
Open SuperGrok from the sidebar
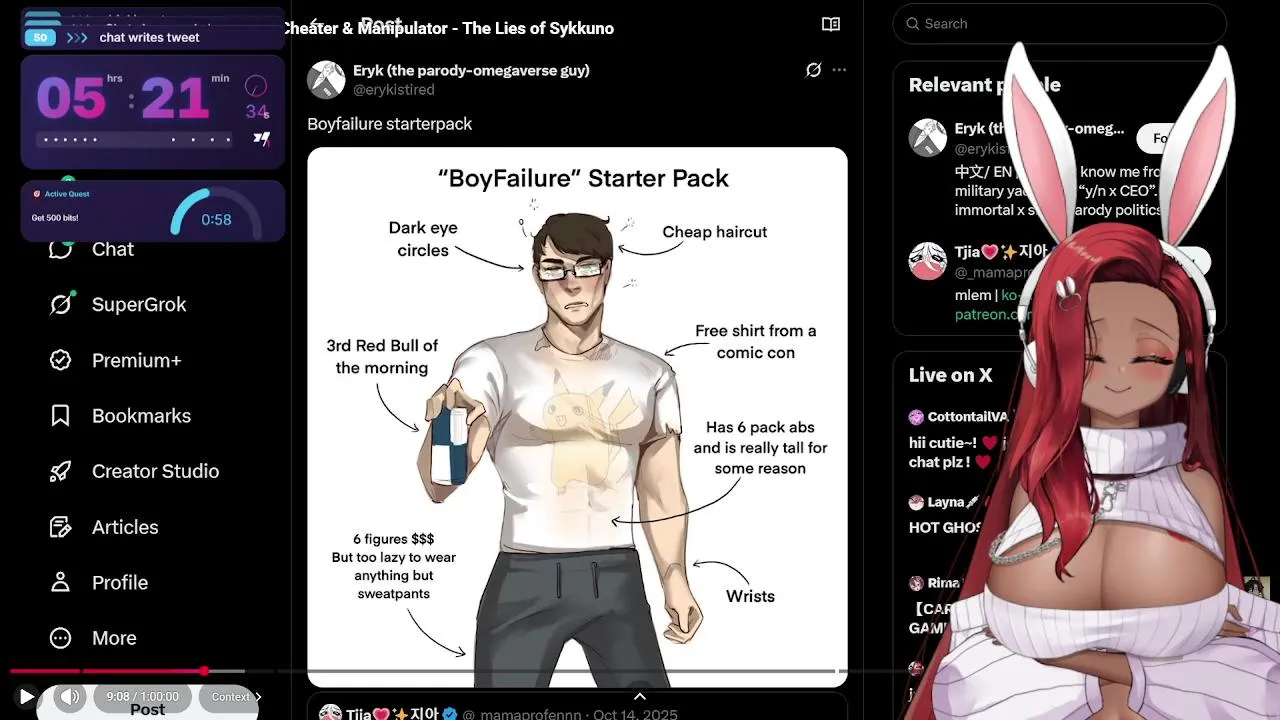pos(118,304)
